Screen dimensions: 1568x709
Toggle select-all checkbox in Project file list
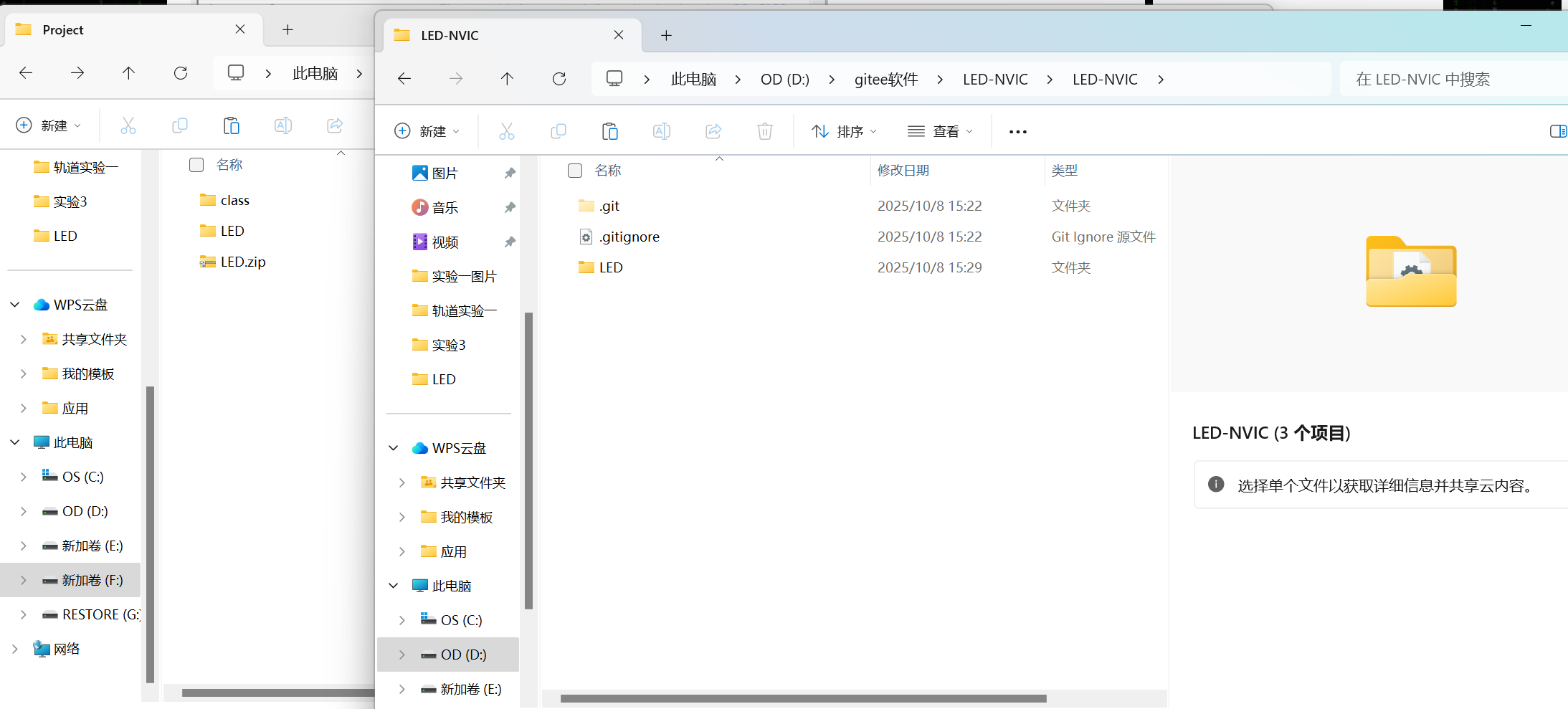pyautogui.click(x=196, y=165)
